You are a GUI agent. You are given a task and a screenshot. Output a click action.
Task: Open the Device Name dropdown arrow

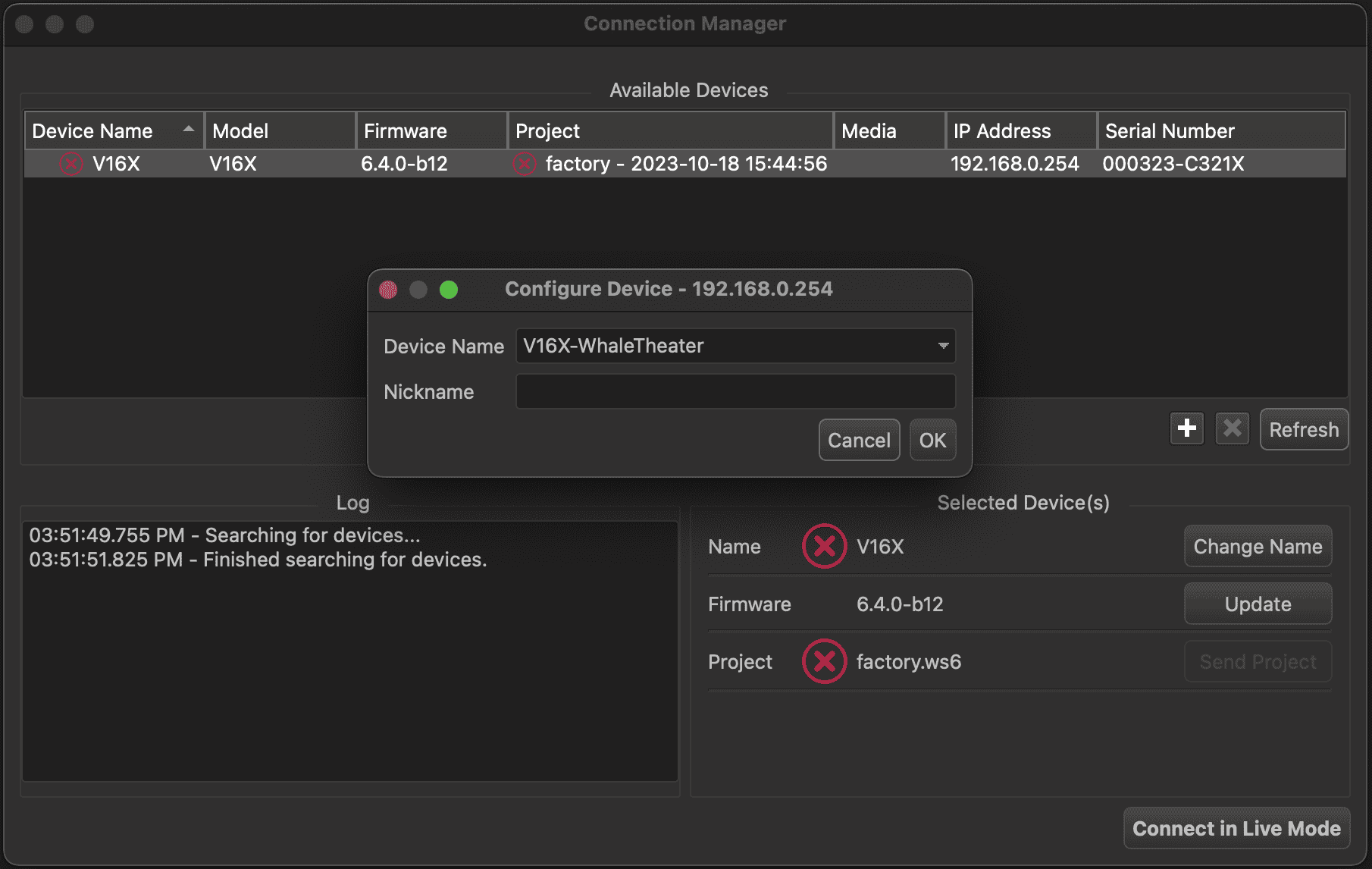tap(943, 346)
